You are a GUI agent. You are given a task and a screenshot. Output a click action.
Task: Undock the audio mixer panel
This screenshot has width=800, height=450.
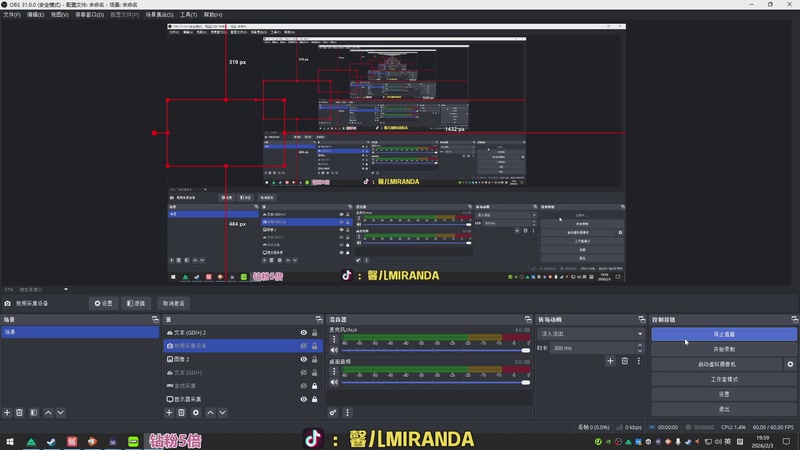point(528,319)
